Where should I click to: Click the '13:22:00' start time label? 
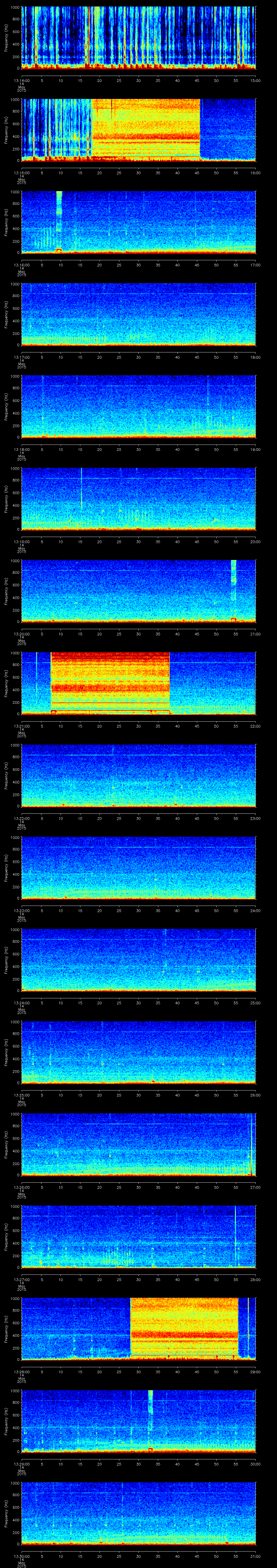21,818
